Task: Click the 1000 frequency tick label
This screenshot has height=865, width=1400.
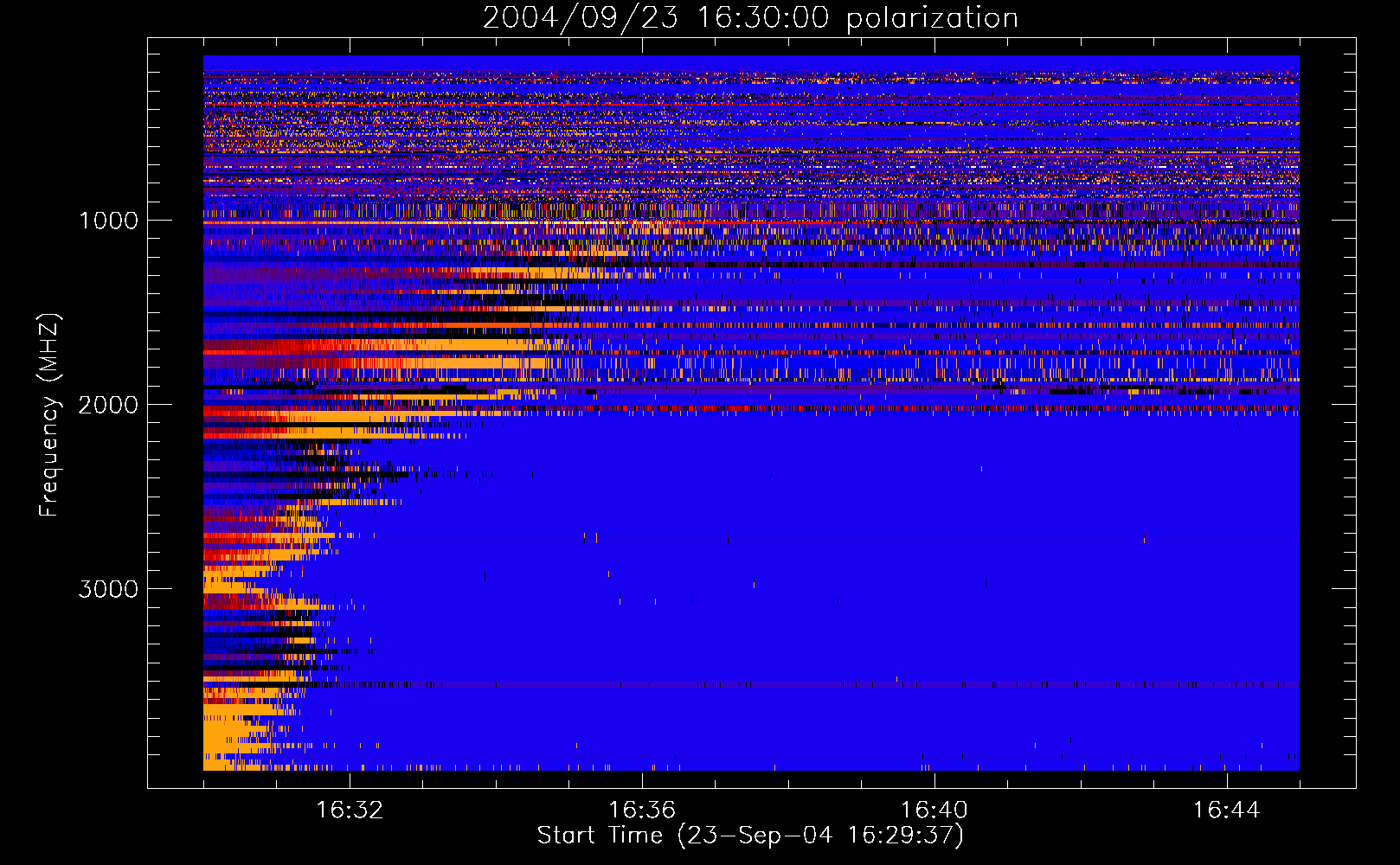Action: click(x=108, y=221)
